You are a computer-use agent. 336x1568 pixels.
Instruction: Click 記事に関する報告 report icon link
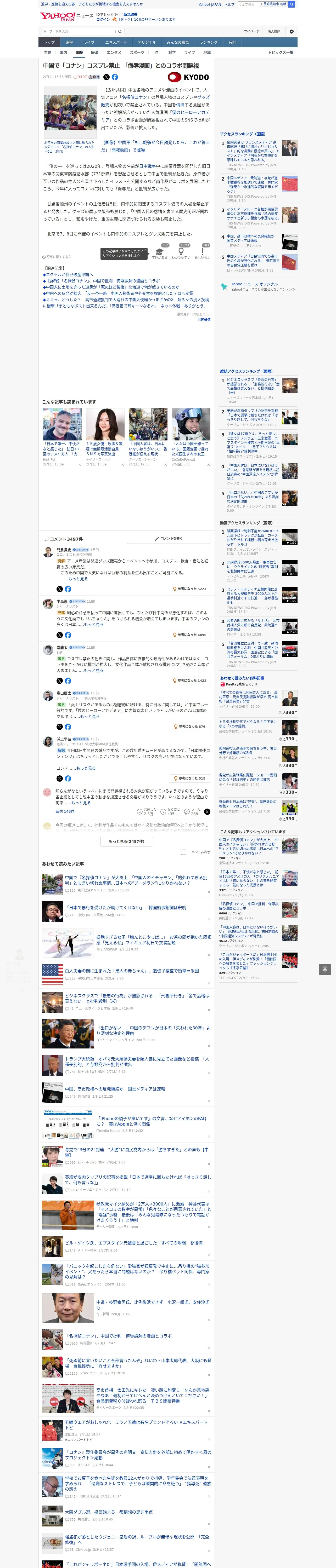coord(57,257)
